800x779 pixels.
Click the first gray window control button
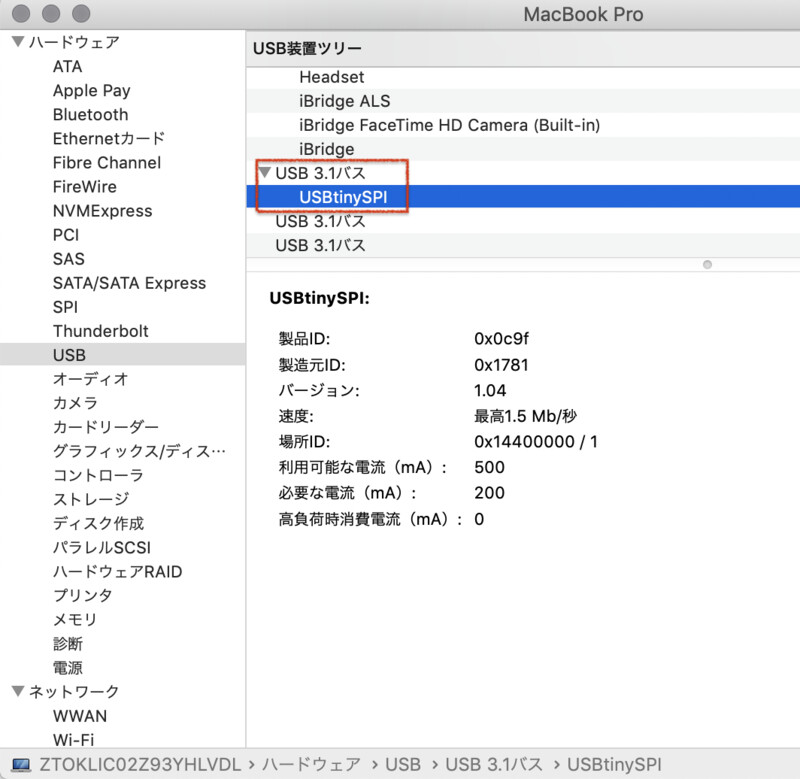(x=20, y=13)
